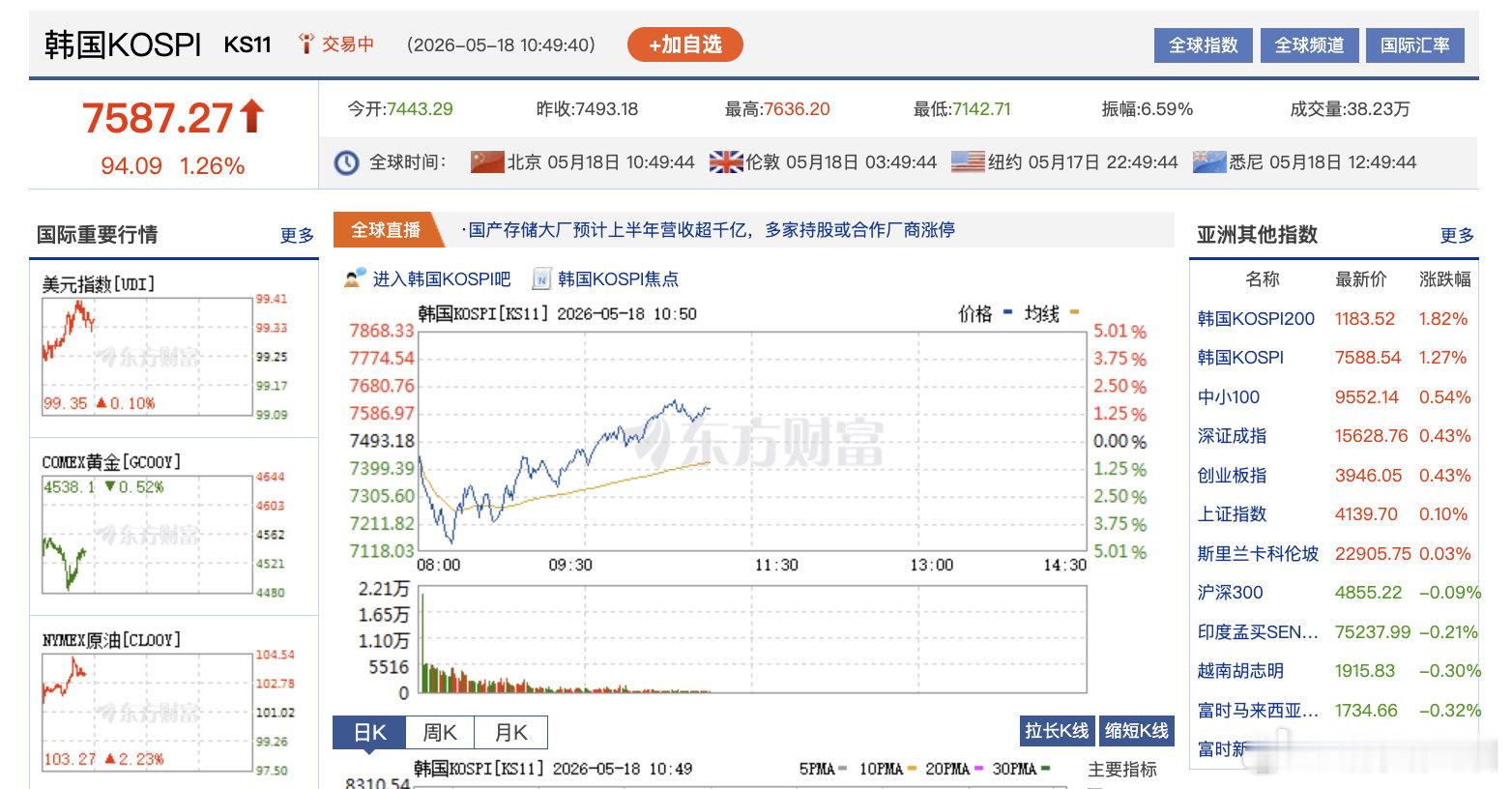Click the document icon before 韩国KOSPI焦点
Image resolution: width=1512 pixels, height=789 pixels.
click(541, 278)
